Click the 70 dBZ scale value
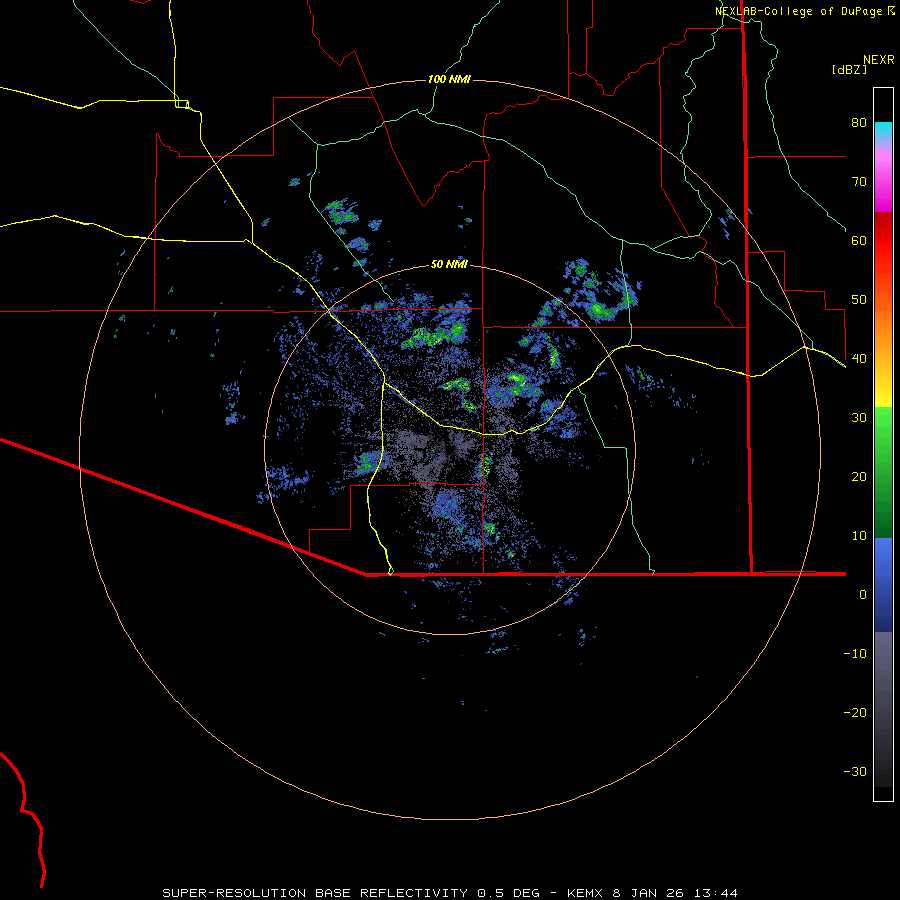 (859, 182)
